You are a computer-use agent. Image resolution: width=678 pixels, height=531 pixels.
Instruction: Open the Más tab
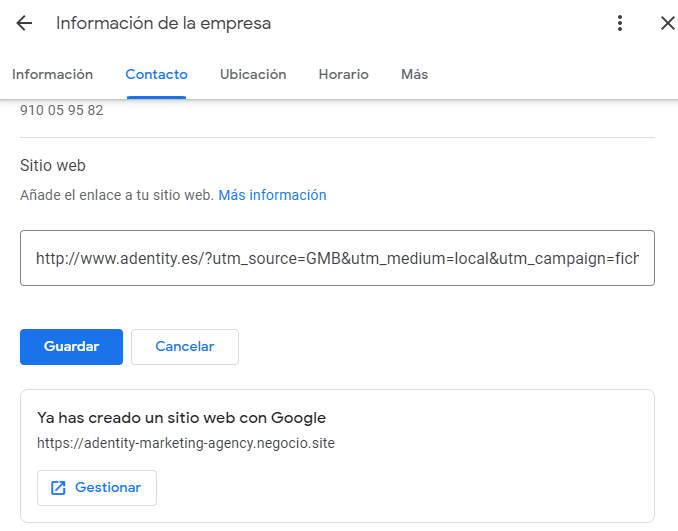[414, 75]
